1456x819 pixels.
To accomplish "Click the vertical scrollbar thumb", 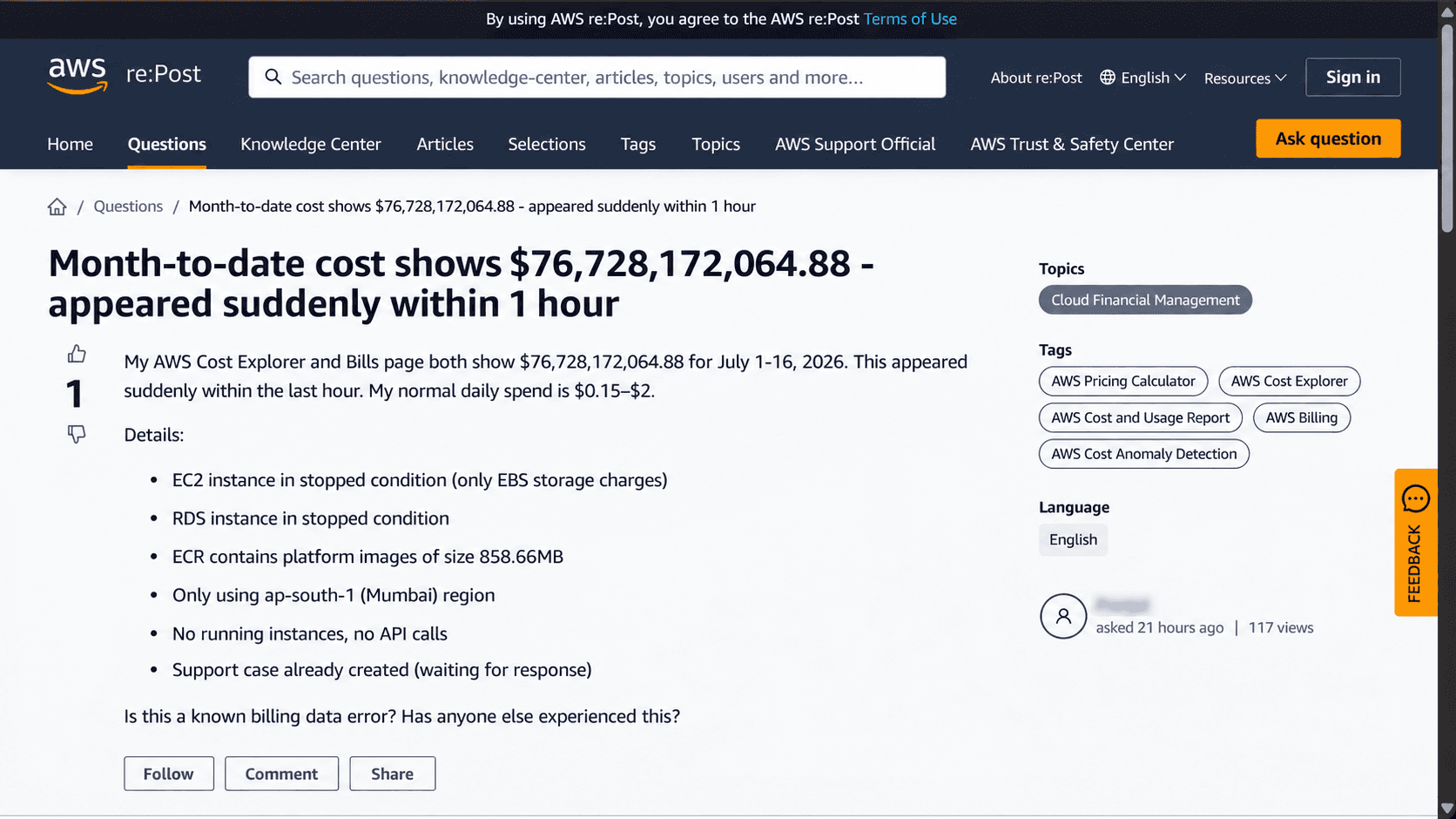I will (x=1447, y=128).
